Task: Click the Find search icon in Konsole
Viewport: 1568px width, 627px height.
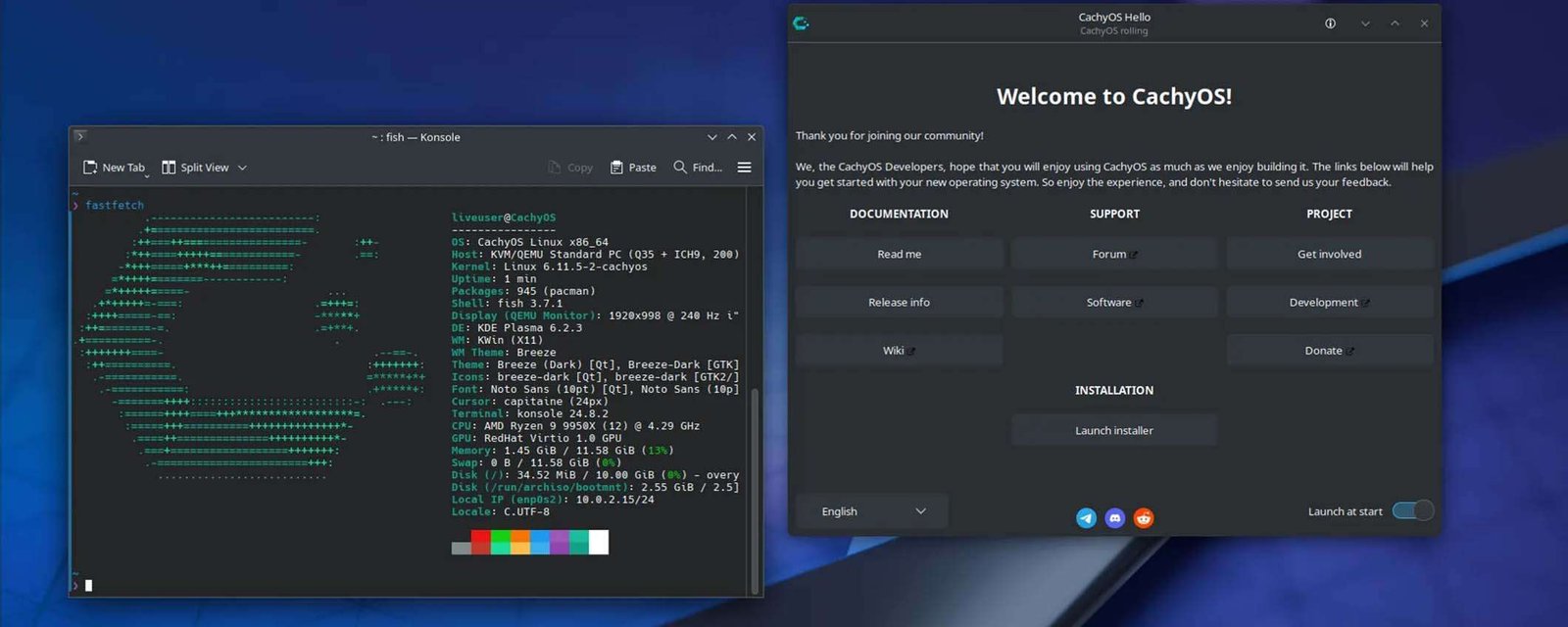Action: pyautogui.click(x=680, y=168)
